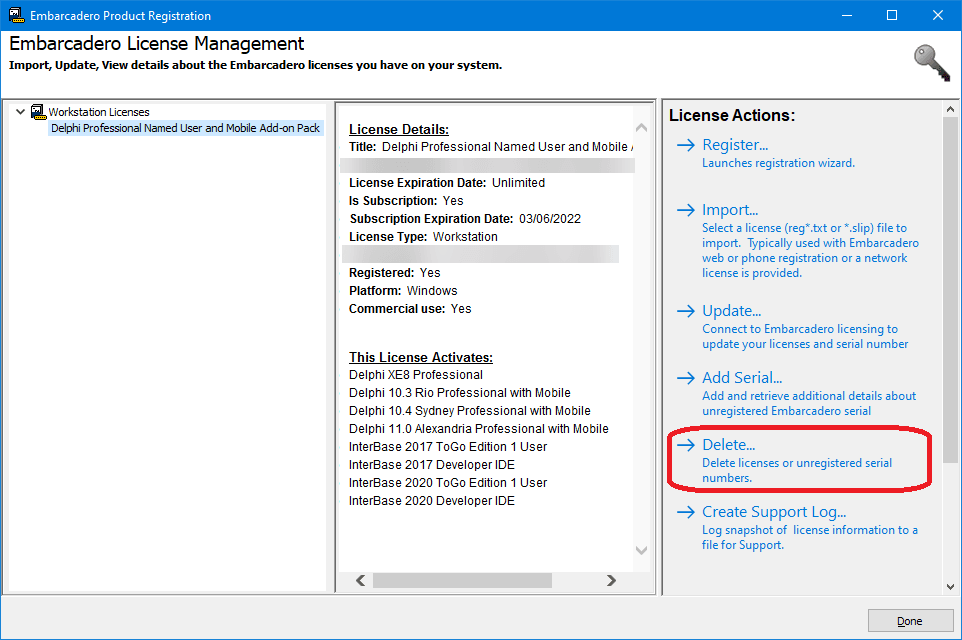The height and width of the screenshot is (640, 962).
Task: Click the Update action description text
Action: click(x=805, y=336)
